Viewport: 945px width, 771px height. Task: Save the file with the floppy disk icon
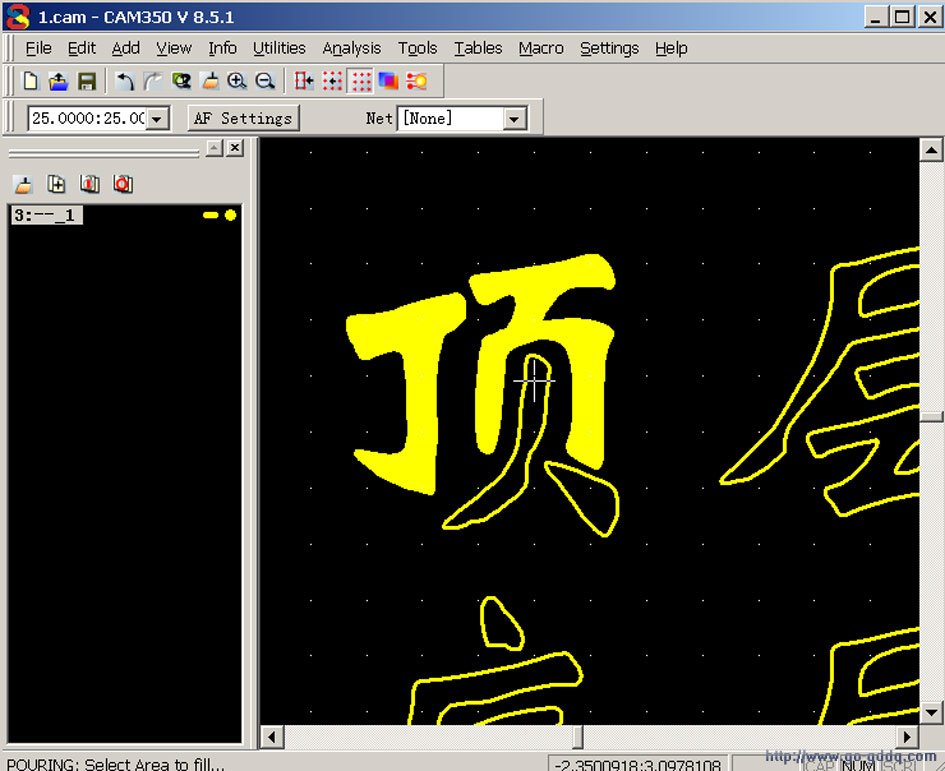coord(87,81)
